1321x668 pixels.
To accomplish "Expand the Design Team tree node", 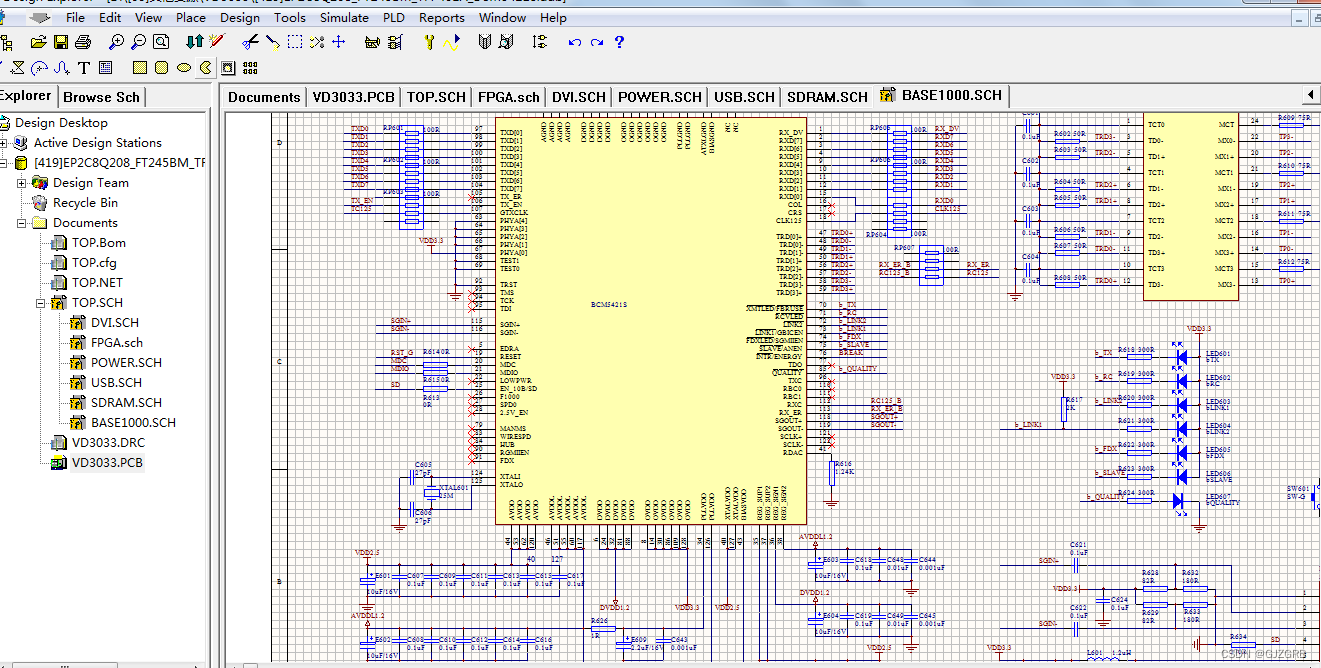I will point(20,182).
